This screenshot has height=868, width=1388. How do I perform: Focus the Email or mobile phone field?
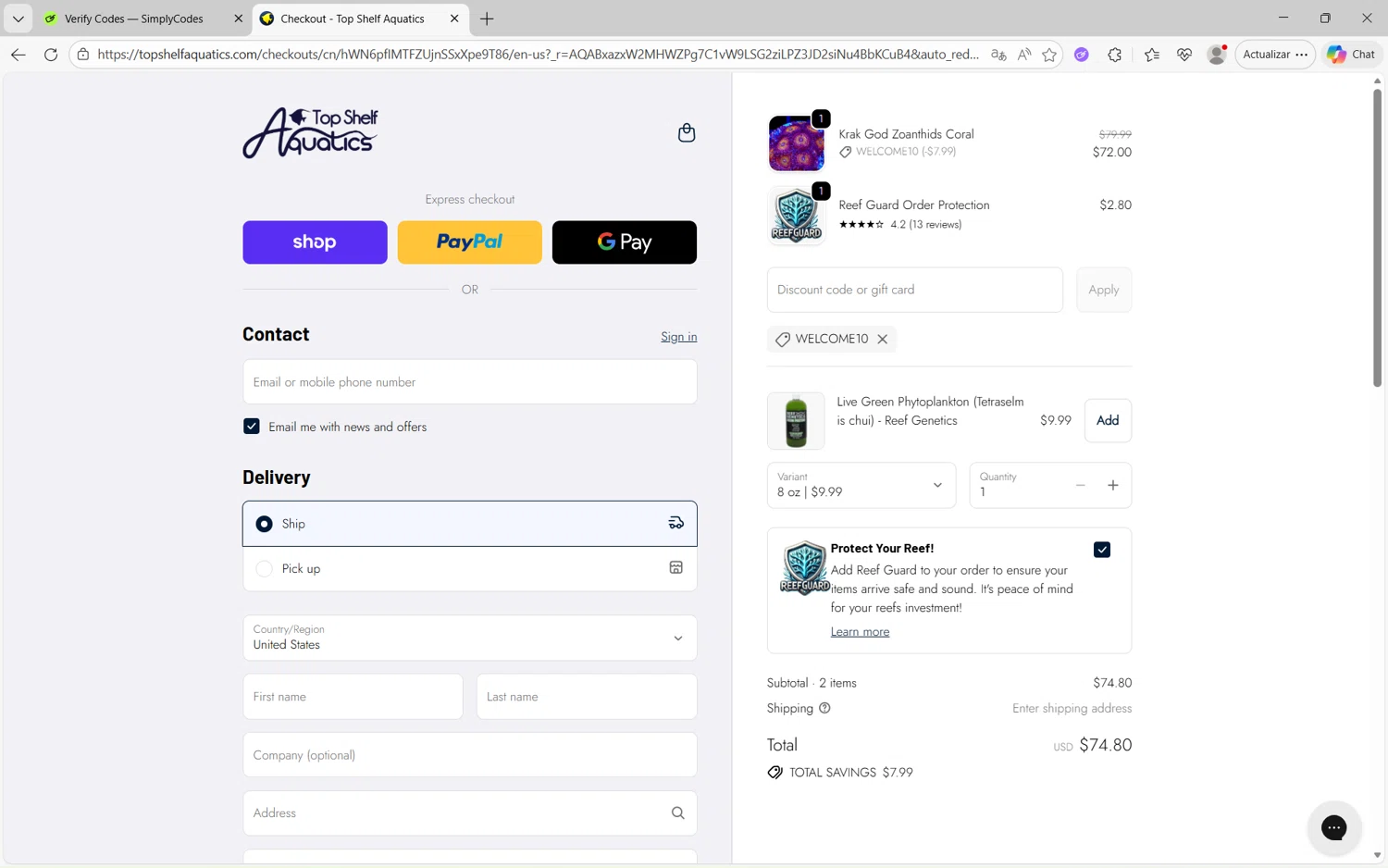(470, 381)
